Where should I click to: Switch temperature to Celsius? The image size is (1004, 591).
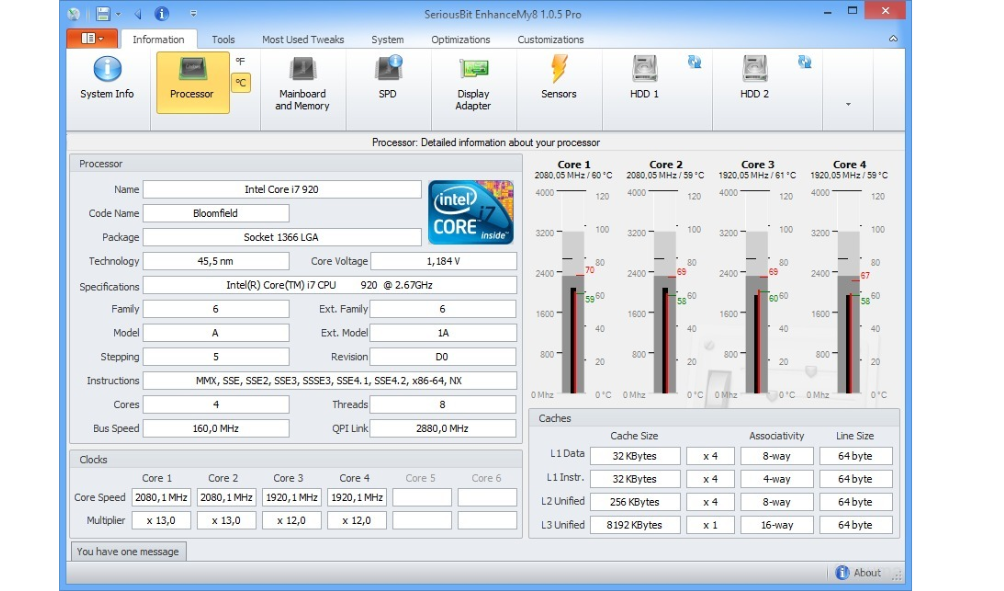click(x=240, y=83)
